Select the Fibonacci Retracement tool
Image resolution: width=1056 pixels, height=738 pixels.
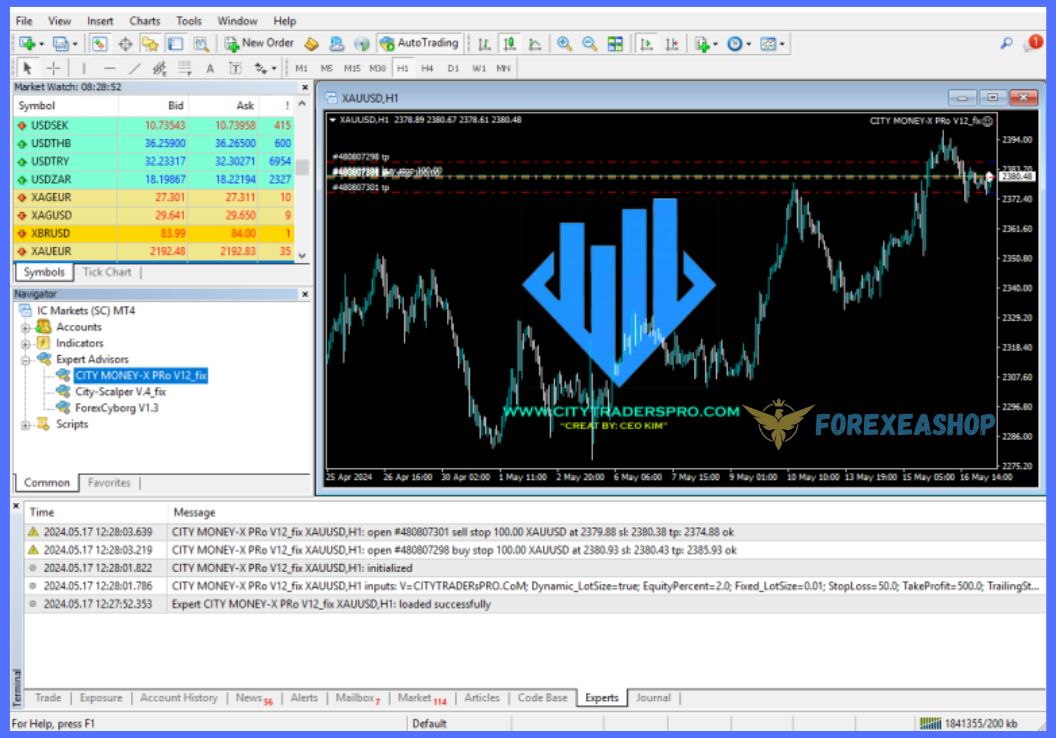click(x=185, y=68)
